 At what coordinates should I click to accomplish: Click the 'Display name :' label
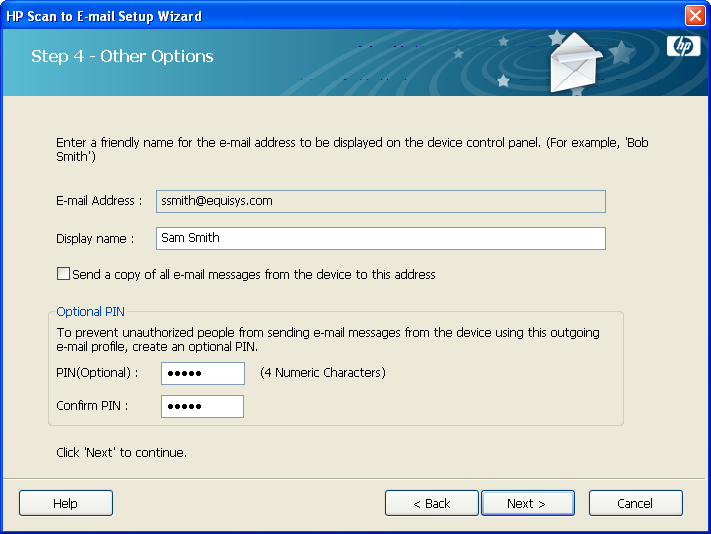(95, 238)
